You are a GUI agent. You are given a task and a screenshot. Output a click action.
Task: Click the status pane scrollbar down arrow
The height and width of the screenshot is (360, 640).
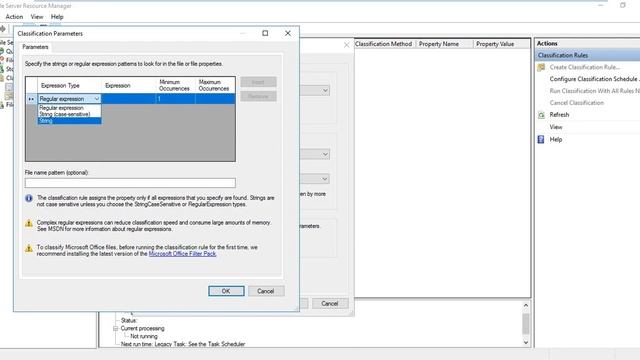click(x=526, y=342)
